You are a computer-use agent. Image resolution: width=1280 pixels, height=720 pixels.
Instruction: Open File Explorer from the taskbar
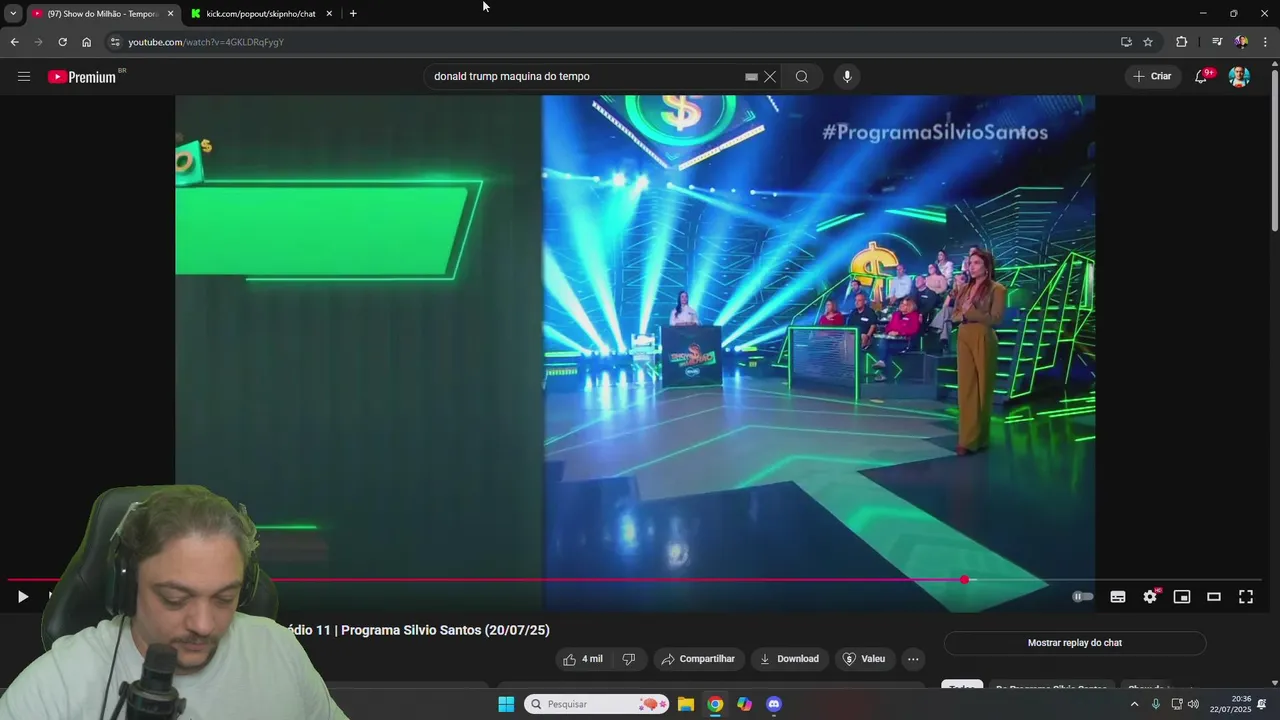coord(686,704)
